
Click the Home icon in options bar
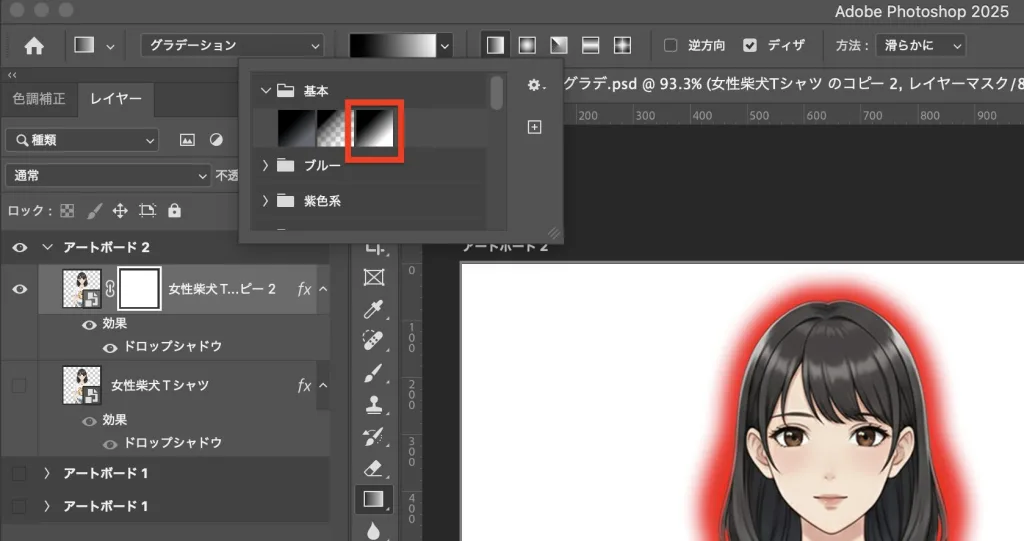(x=34, y=45)
